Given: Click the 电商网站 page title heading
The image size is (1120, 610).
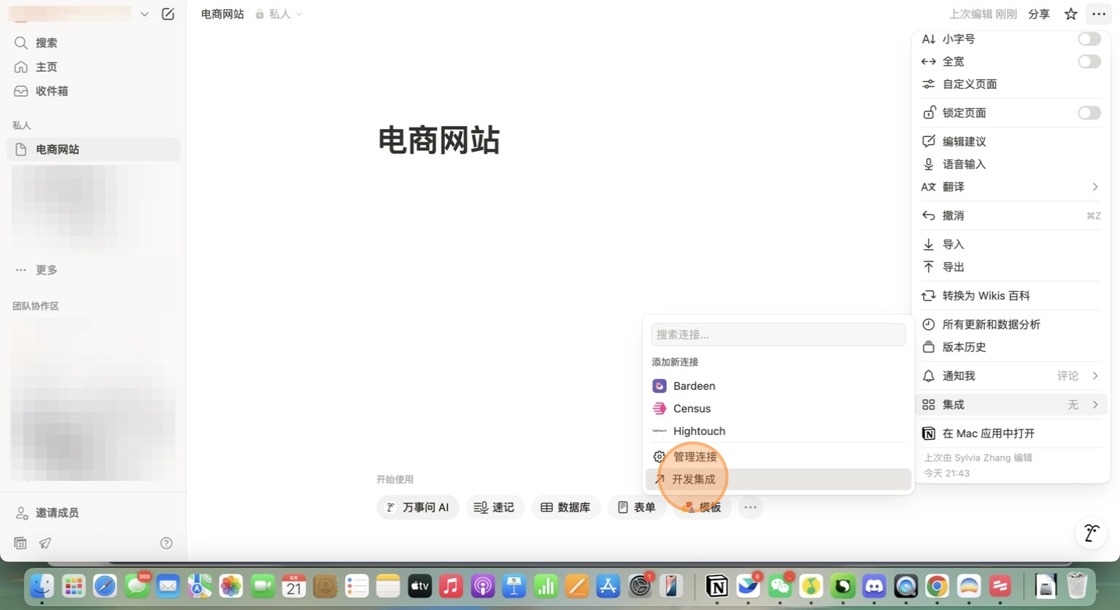Looking at the screenshot, I should tap(439, 140).
